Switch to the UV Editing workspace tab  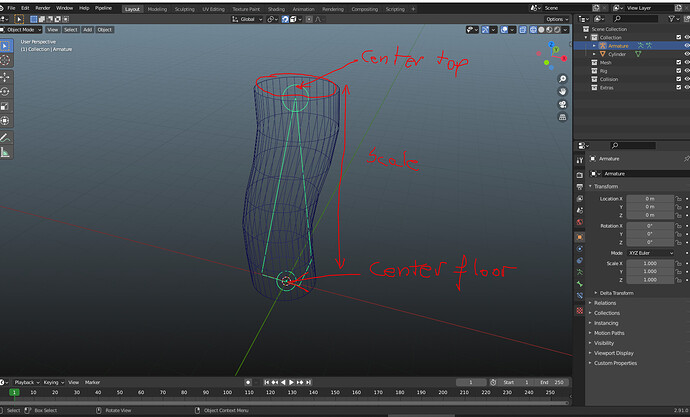click(213, 9)
